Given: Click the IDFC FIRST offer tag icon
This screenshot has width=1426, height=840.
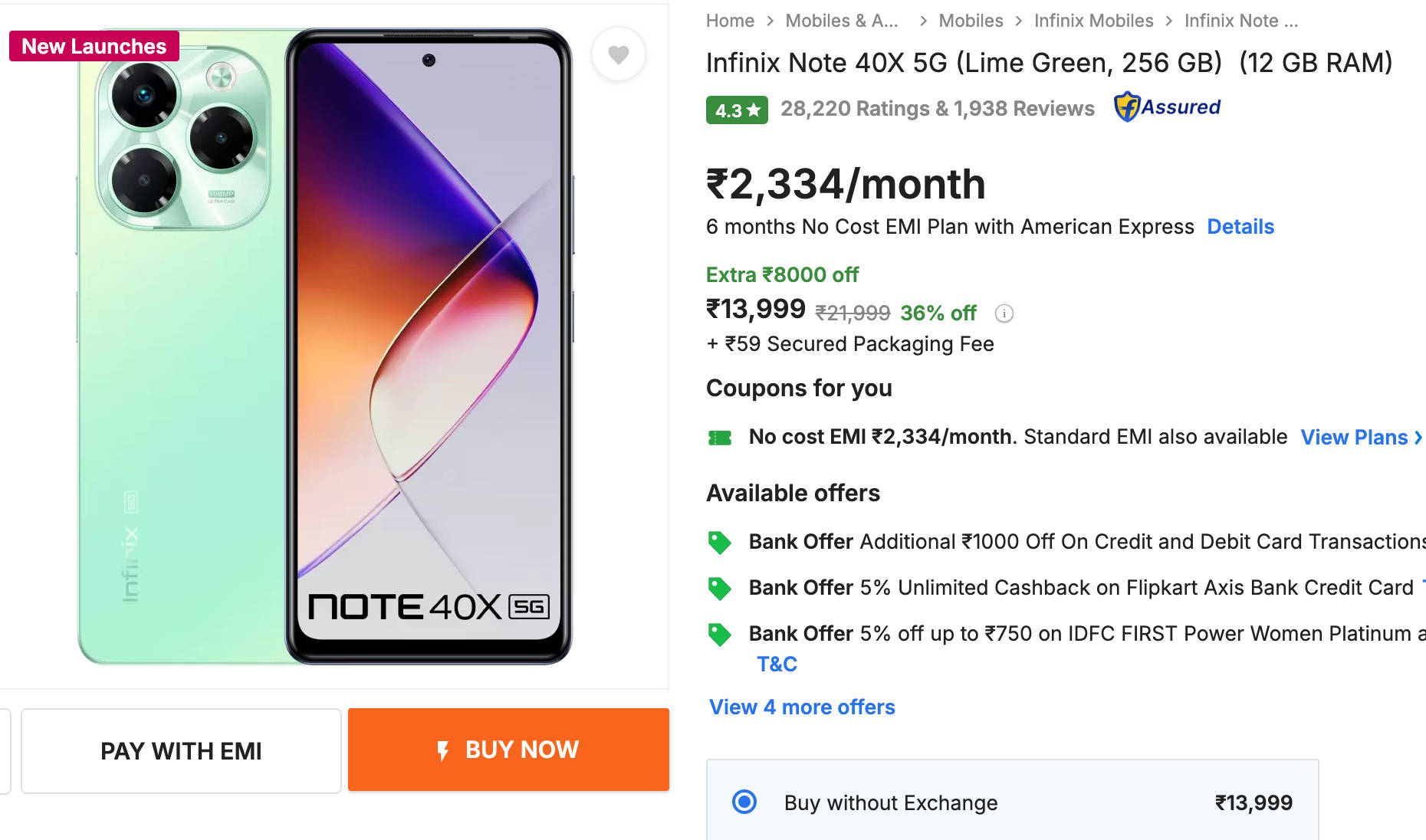Looking at the screenshot, I should [719, 635].
